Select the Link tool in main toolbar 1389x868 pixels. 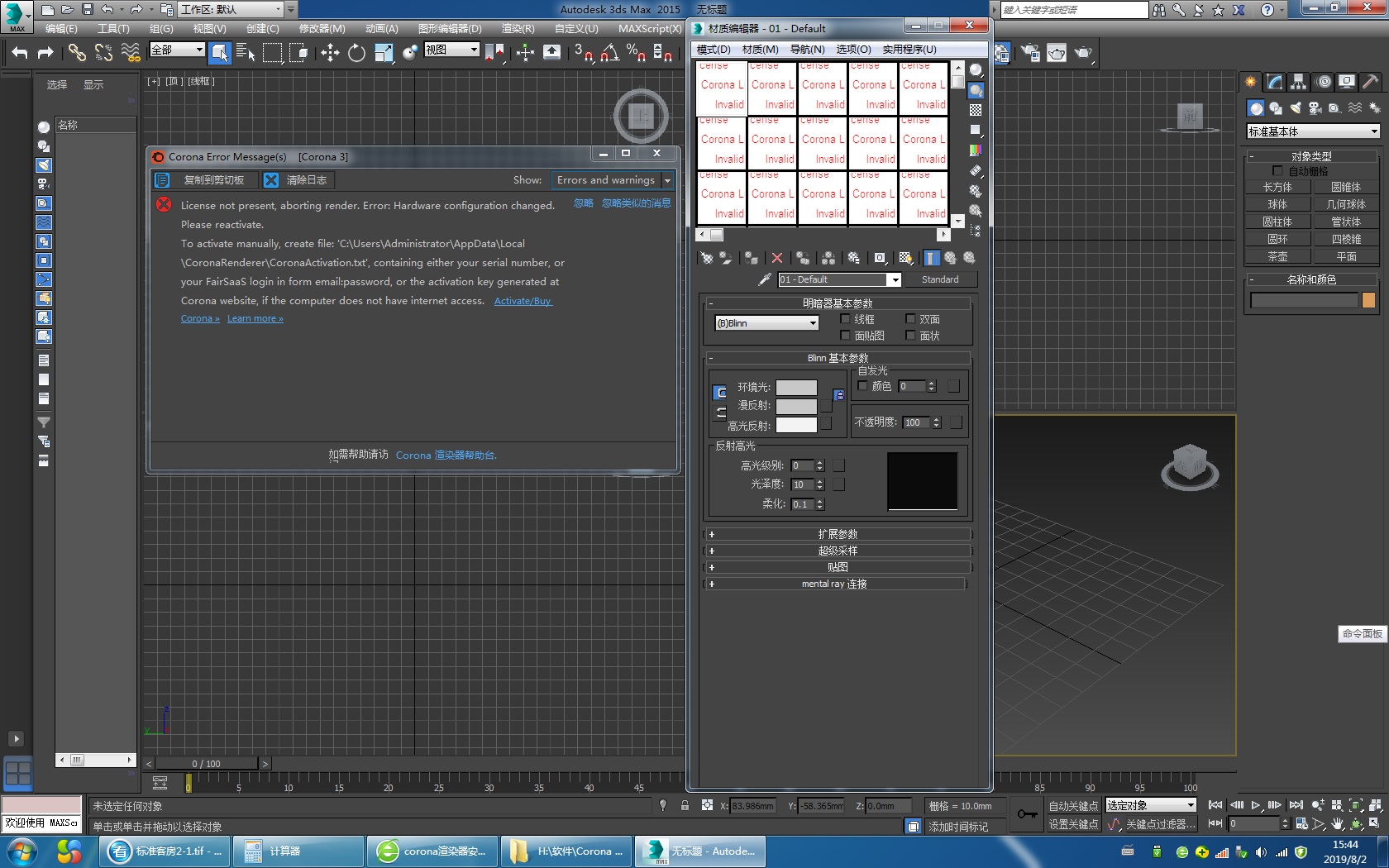point(77,53)
